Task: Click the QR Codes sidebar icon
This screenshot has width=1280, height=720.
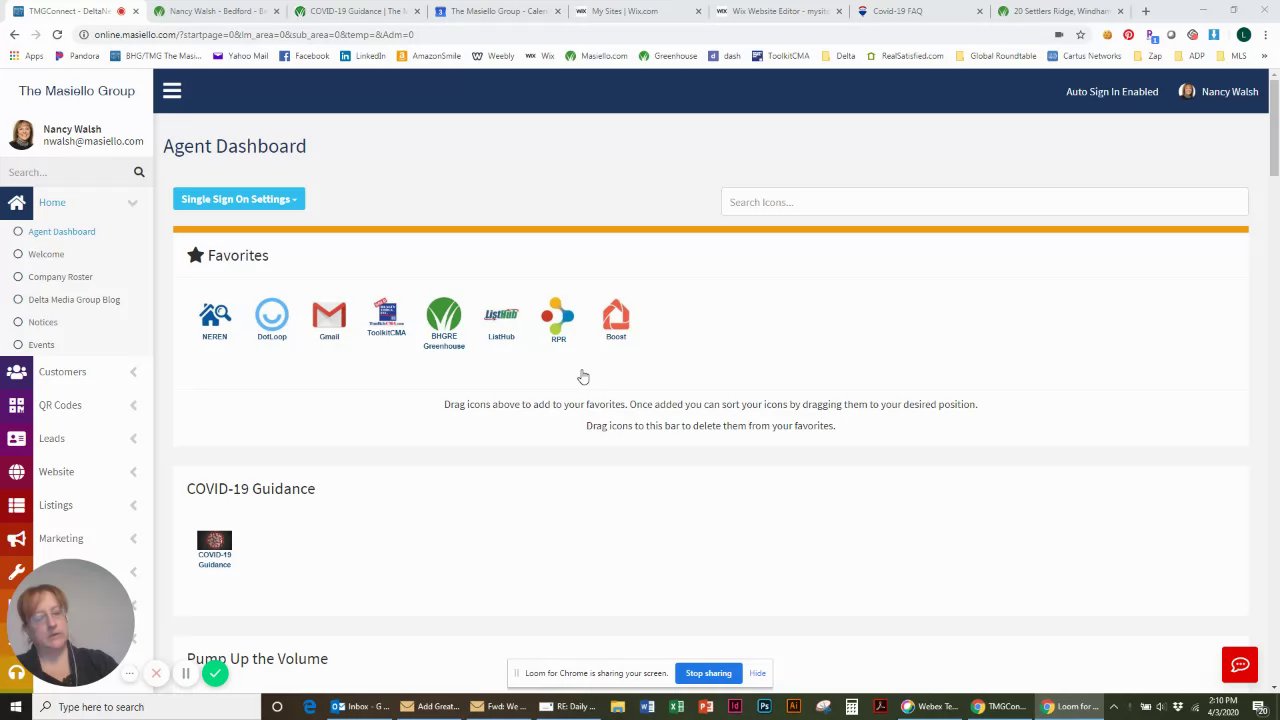Action: (16, 405)
